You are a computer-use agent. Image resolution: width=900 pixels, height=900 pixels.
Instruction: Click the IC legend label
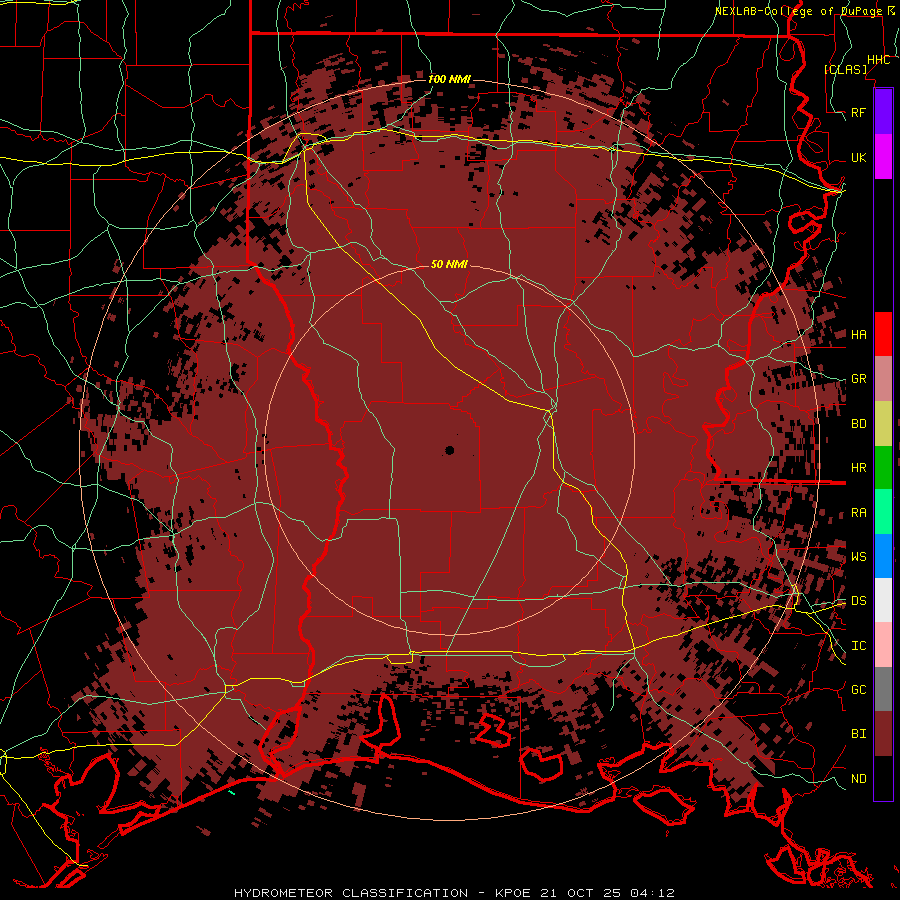click(859, 646)
